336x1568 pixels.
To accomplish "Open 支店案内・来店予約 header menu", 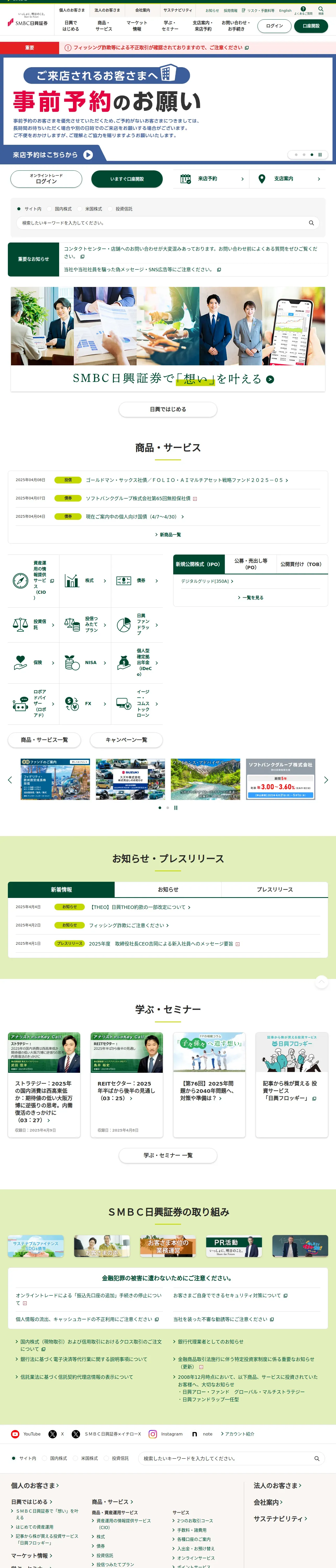I will (x=203, y=26).
